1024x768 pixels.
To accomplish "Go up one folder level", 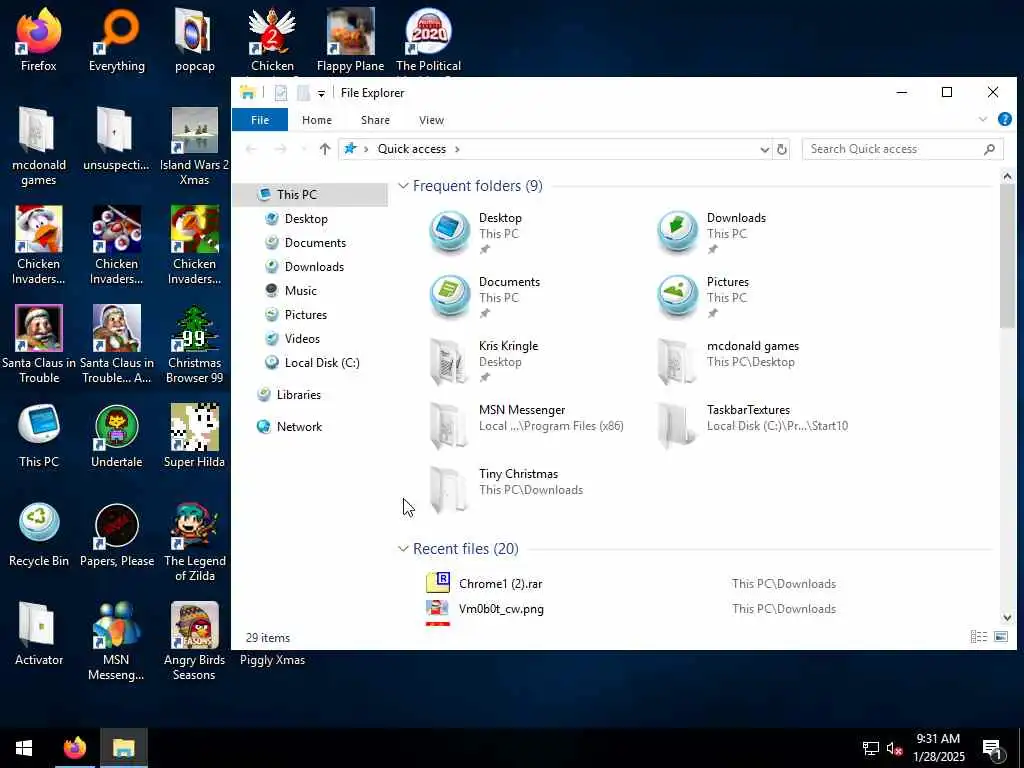I will point(325,149).
